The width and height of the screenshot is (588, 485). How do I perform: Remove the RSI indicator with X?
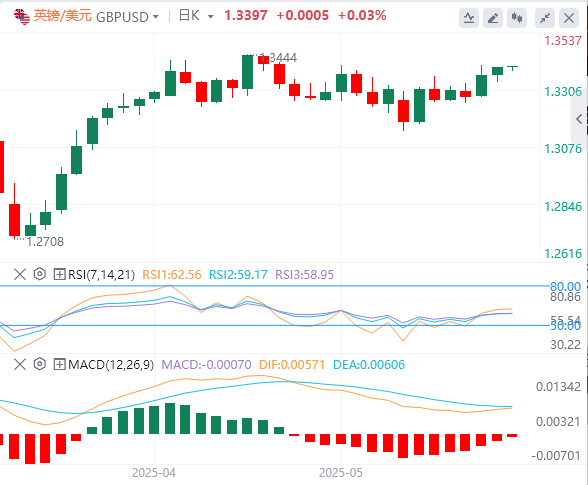click(20, 274)
